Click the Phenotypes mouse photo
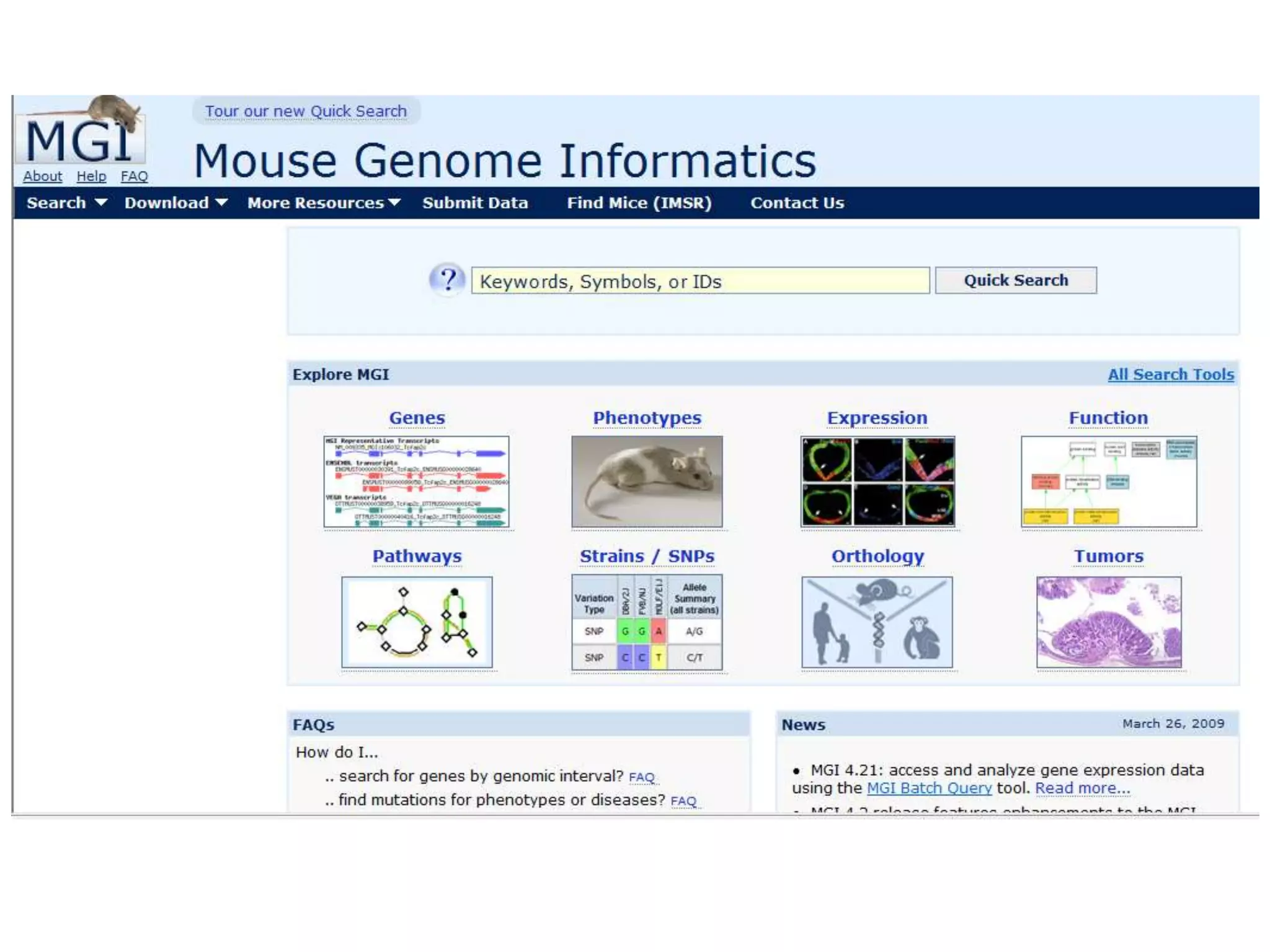The height and width of the screenshot is (952, 1270). pos(647,482)
